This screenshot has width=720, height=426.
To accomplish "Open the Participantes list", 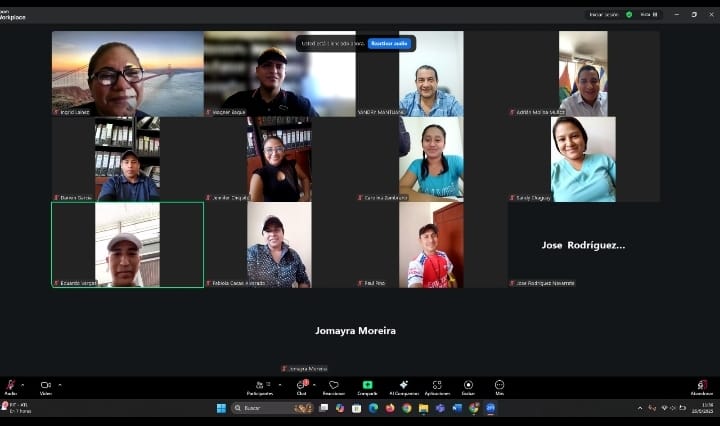I will pos(259,386).
